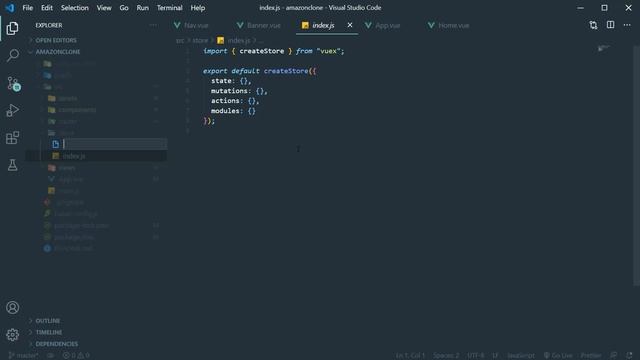Click Prettier in status bar

pos(591,356)
